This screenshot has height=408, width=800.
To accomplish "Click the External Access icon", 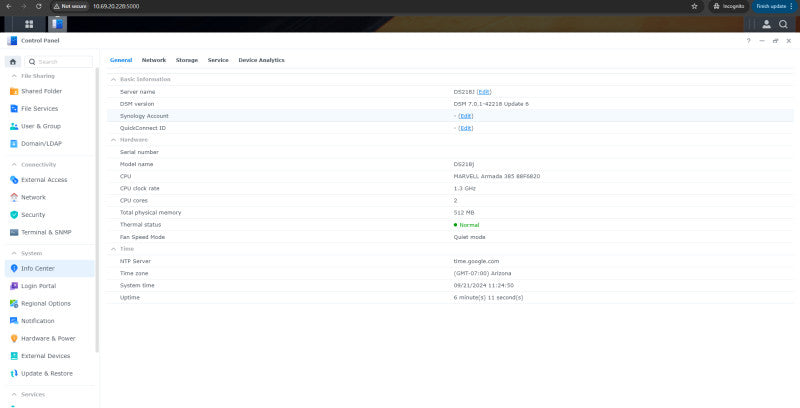I will point(14,180).
